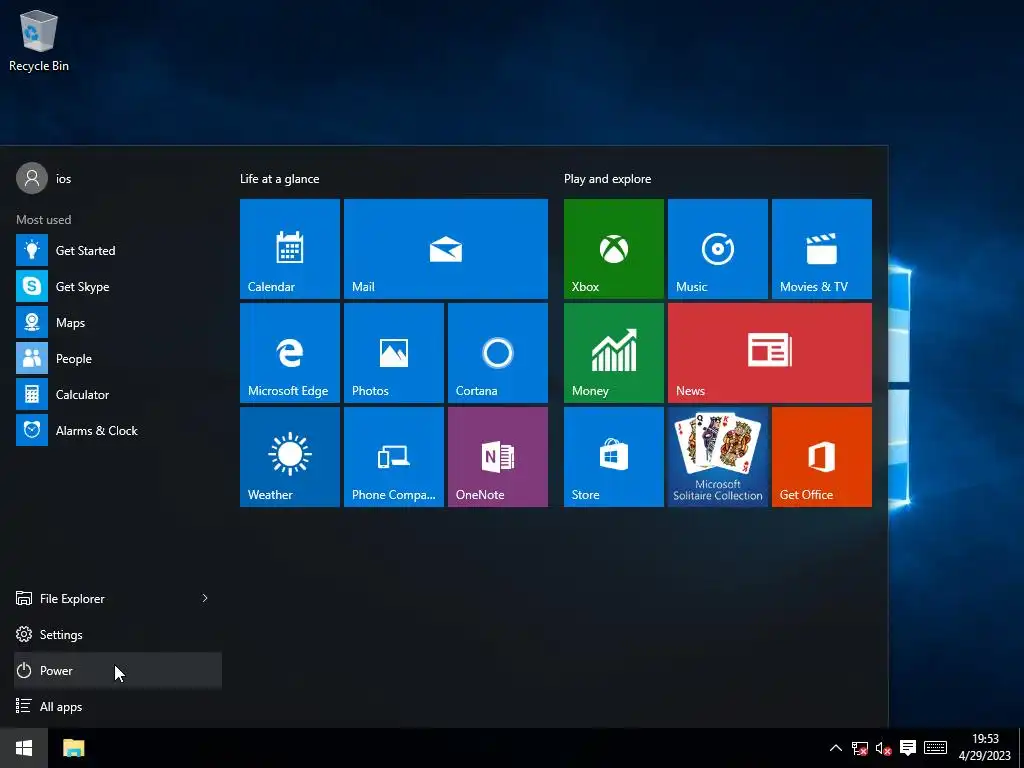Launch Maps from the Most used list
This screenshot has width=1024, height=768.
point(118,322)
